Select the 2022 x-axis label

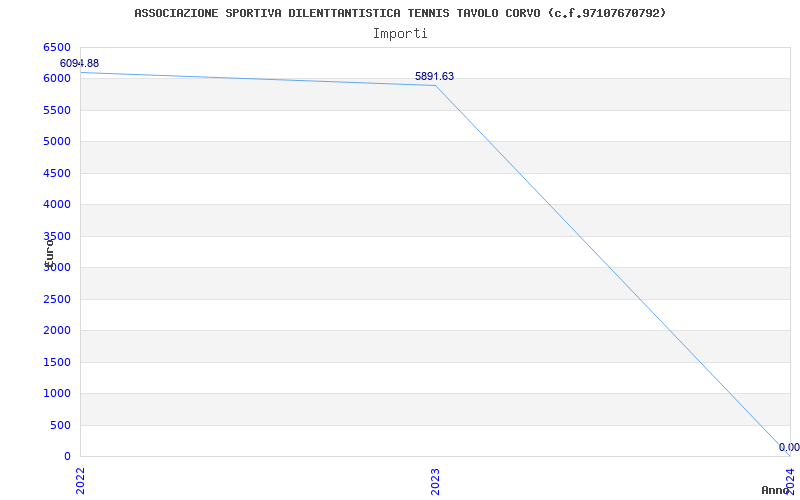pos(80,481)
